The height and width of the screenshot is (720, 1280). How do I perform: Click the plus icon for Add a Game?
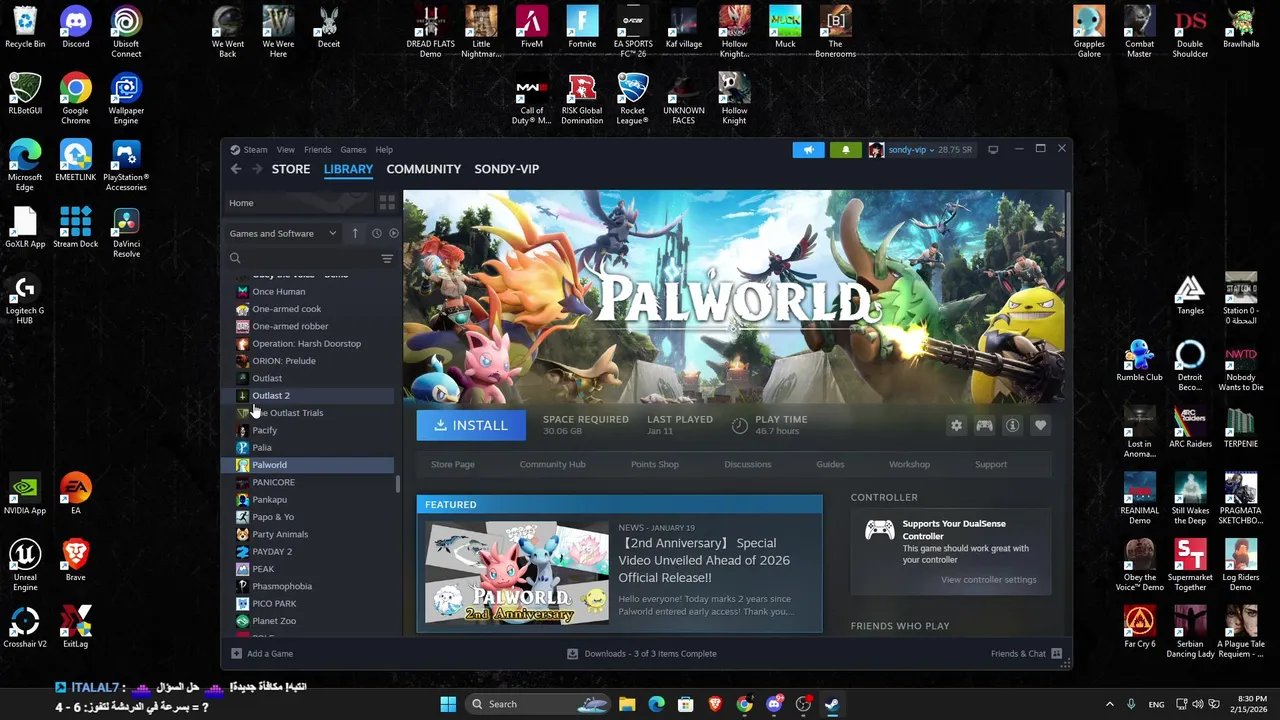click(236, 654)
